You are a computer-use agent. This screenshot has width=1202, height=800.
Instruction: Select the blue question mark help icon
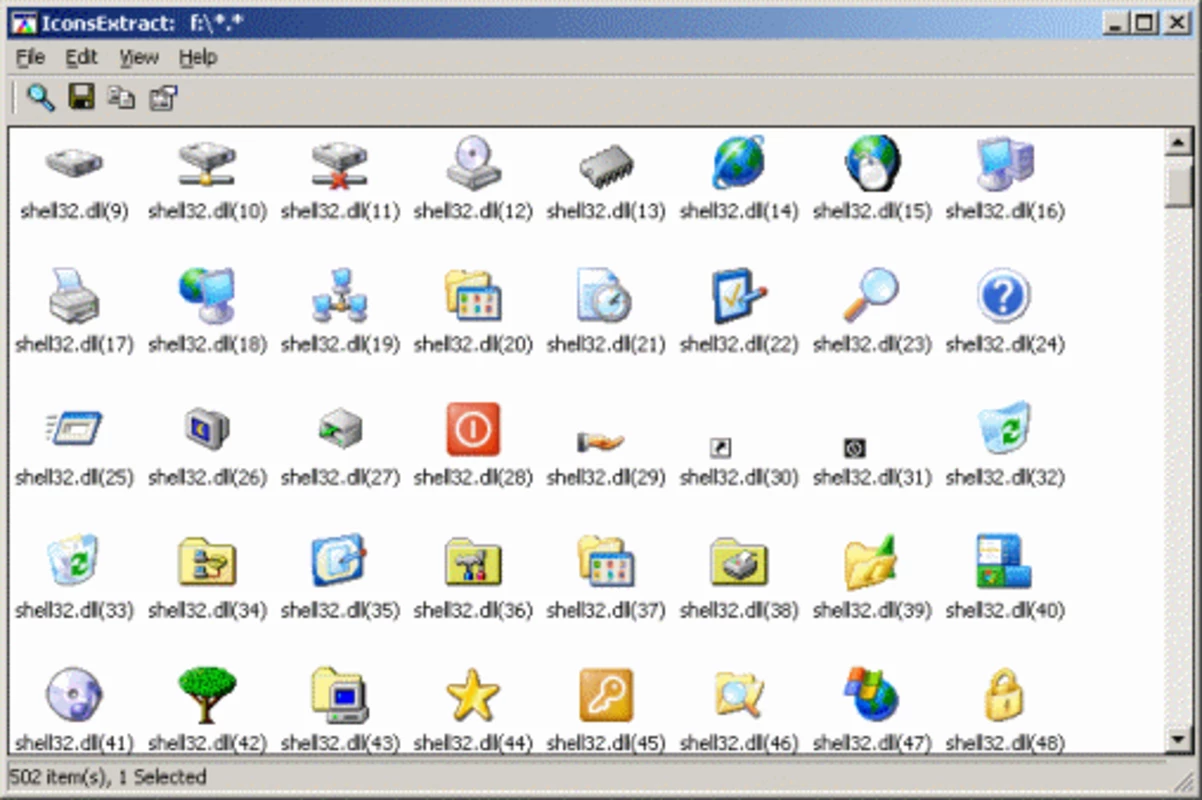[x=1005, y=296]
